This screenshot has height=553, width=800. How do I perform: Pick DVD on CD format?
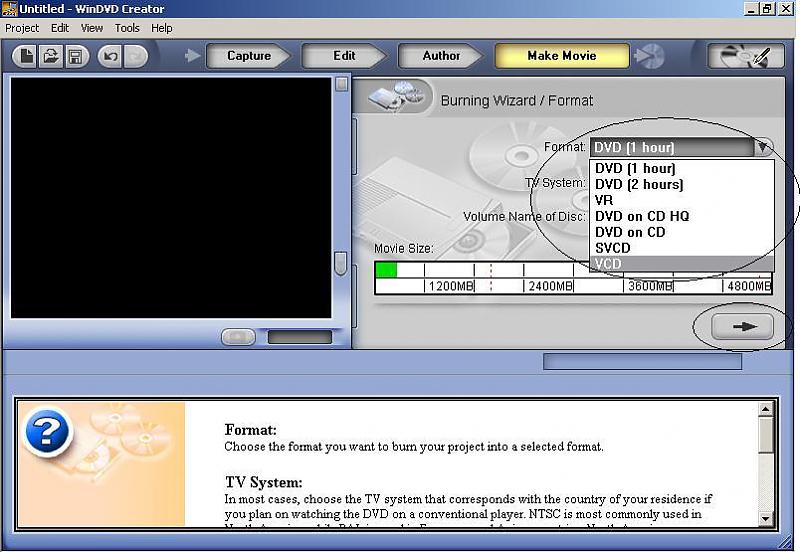point(682,232)
